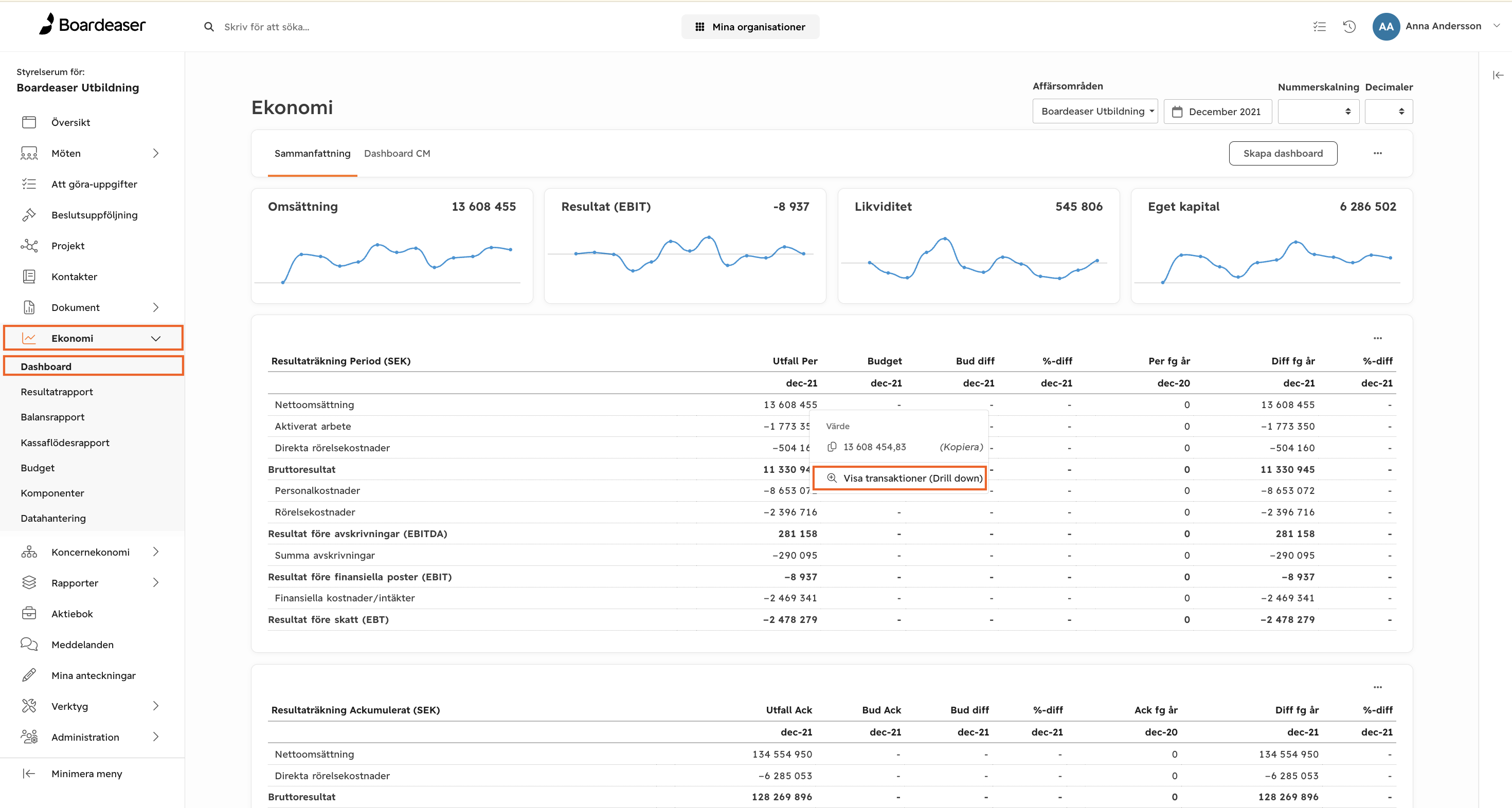This screenshot has width=1512, height=808.
Task: Expand the Verktyg submenu chevron
Action: [x=155, y=706]
